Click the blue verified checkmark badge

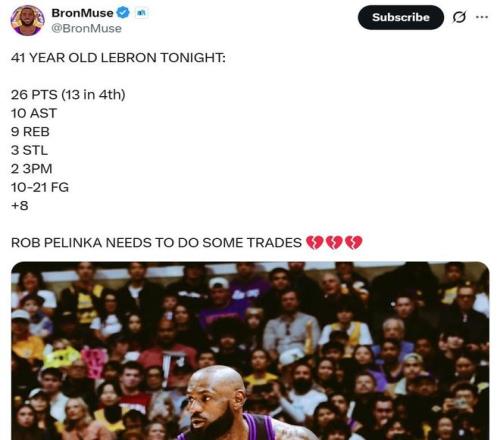pos(123,13)
